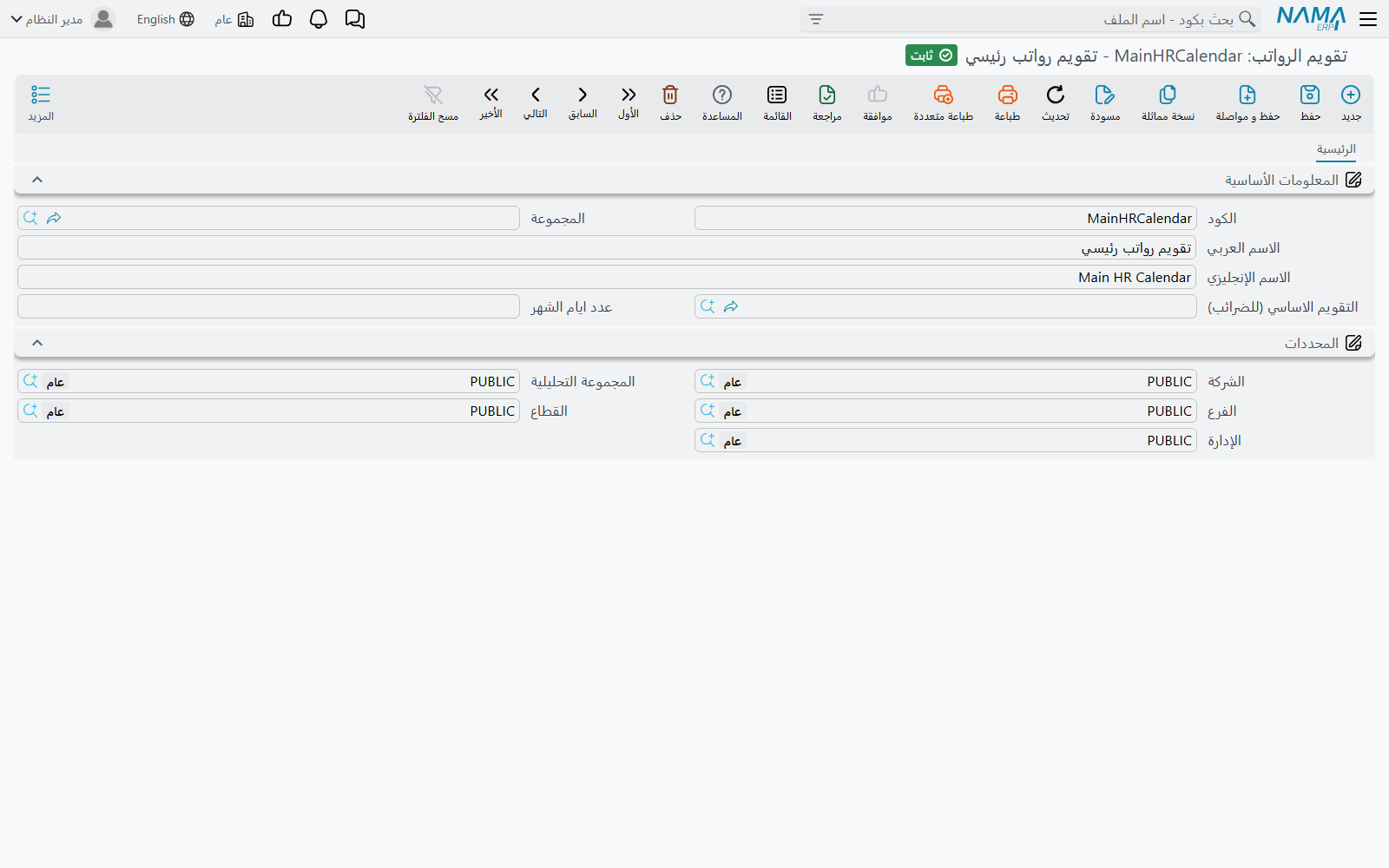Click the Review (مراجعة) icon

827,95
